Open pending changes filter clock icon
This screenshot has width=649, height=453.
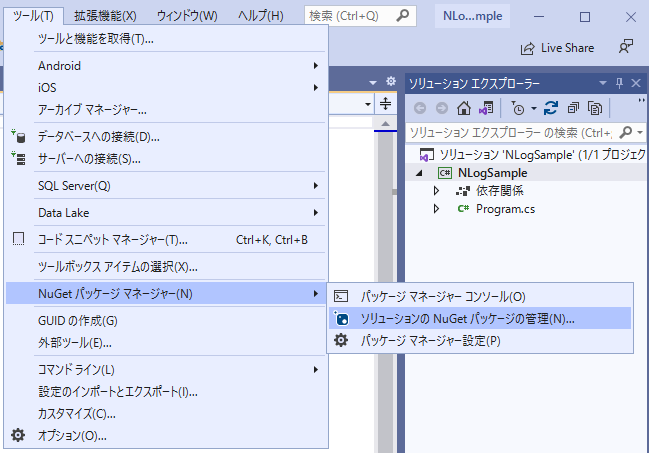[517, 108]
